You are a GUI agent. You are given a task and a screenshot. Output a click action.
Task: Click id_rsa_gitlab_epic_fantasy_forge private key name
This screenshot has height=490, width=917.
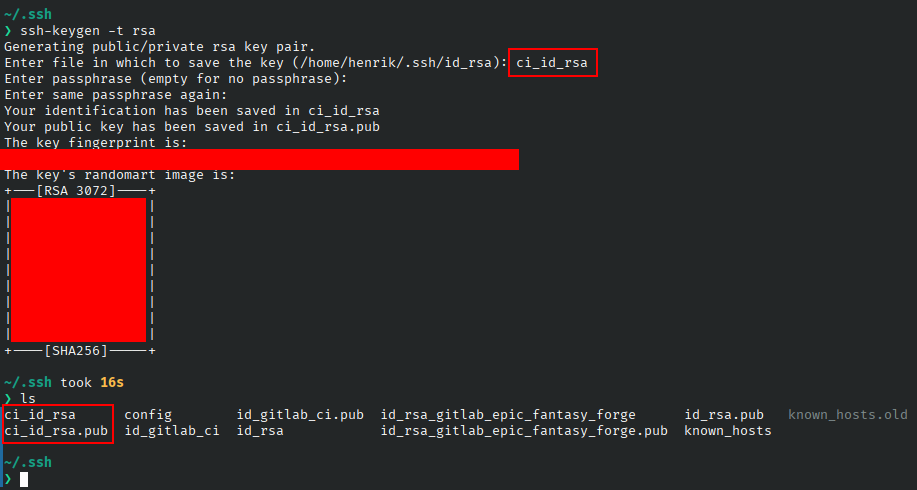508,415
